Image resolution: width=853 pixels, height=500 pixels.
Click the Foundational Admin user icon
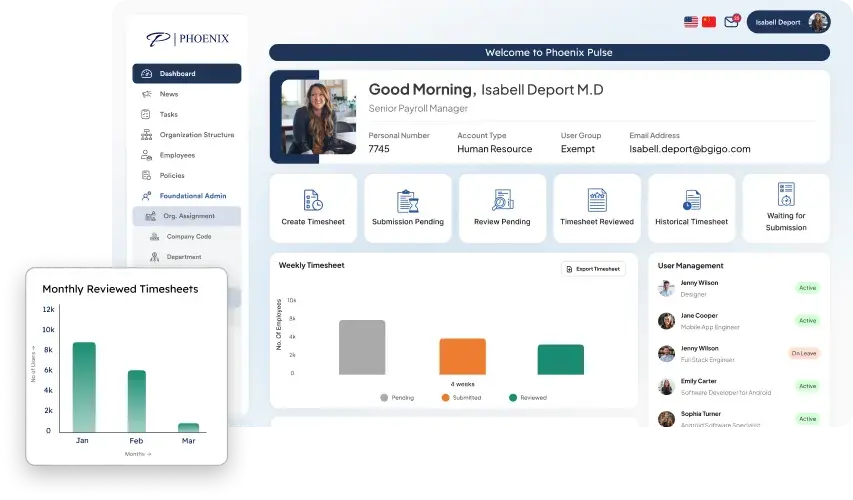146,196
